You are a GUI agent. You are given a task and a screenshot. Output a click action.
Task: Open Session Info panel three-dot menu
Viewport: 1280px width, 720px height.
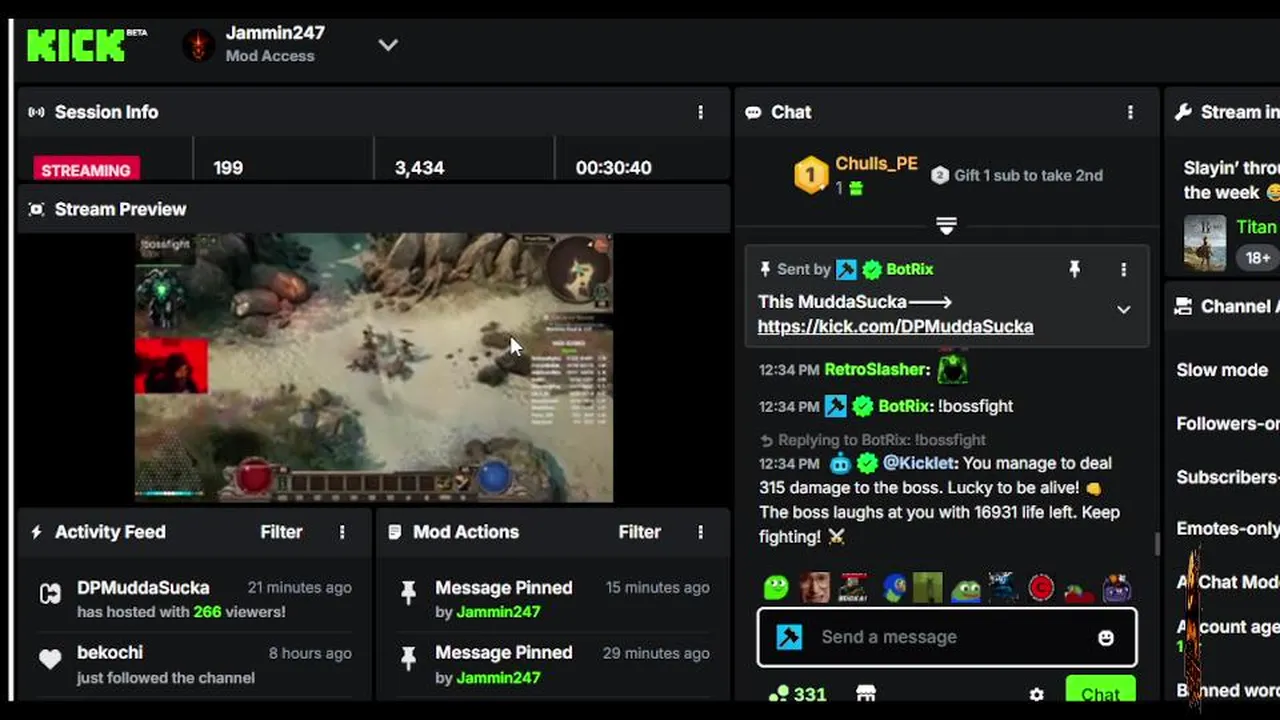click(700, 112)
